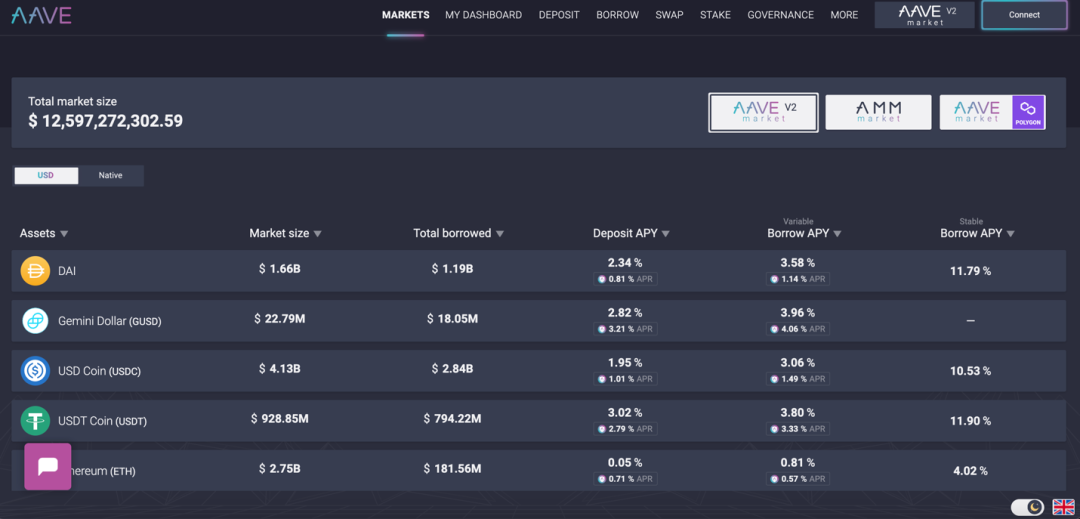Click the Gemini Dollar GUSD icon
This screenshot has height=519, width=1080.
pyautogui.click(x=35, y=321)
